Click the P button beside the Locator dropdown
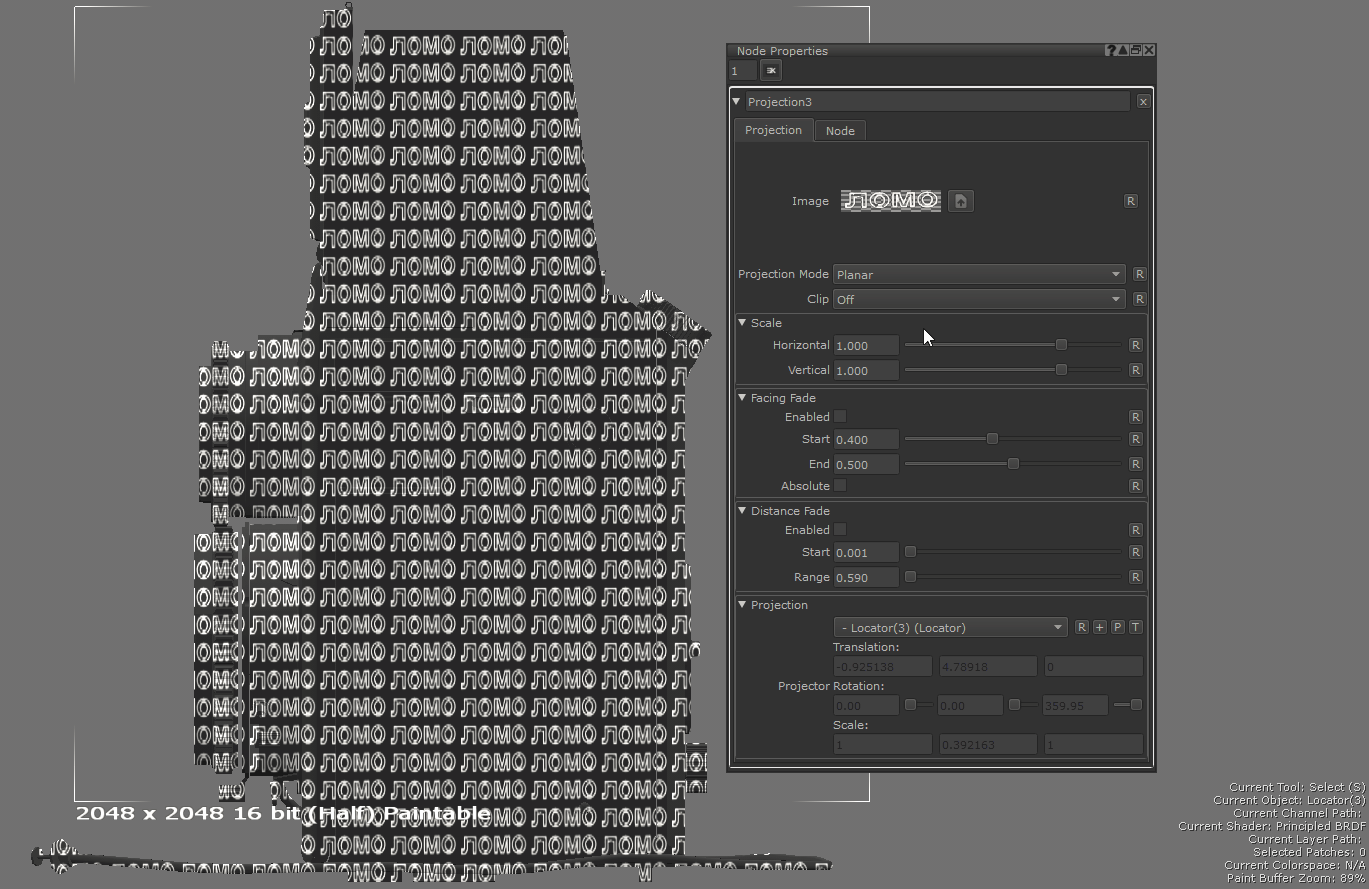Image resolution: width=1369 pixels, height=889 pixels. pyautogui.click(x=1117, y=627)
